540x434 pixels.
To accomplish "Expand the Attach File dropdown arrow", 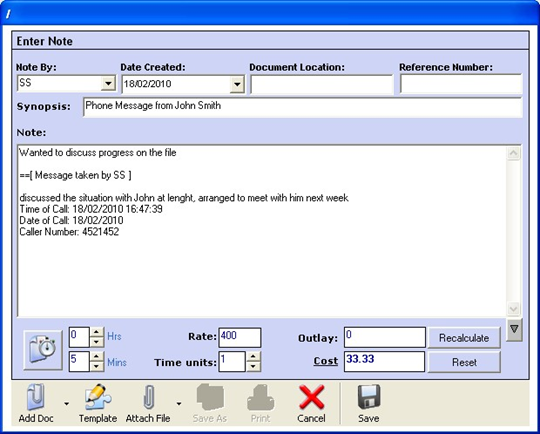I will pyautogui.click(x=179, y=404).
